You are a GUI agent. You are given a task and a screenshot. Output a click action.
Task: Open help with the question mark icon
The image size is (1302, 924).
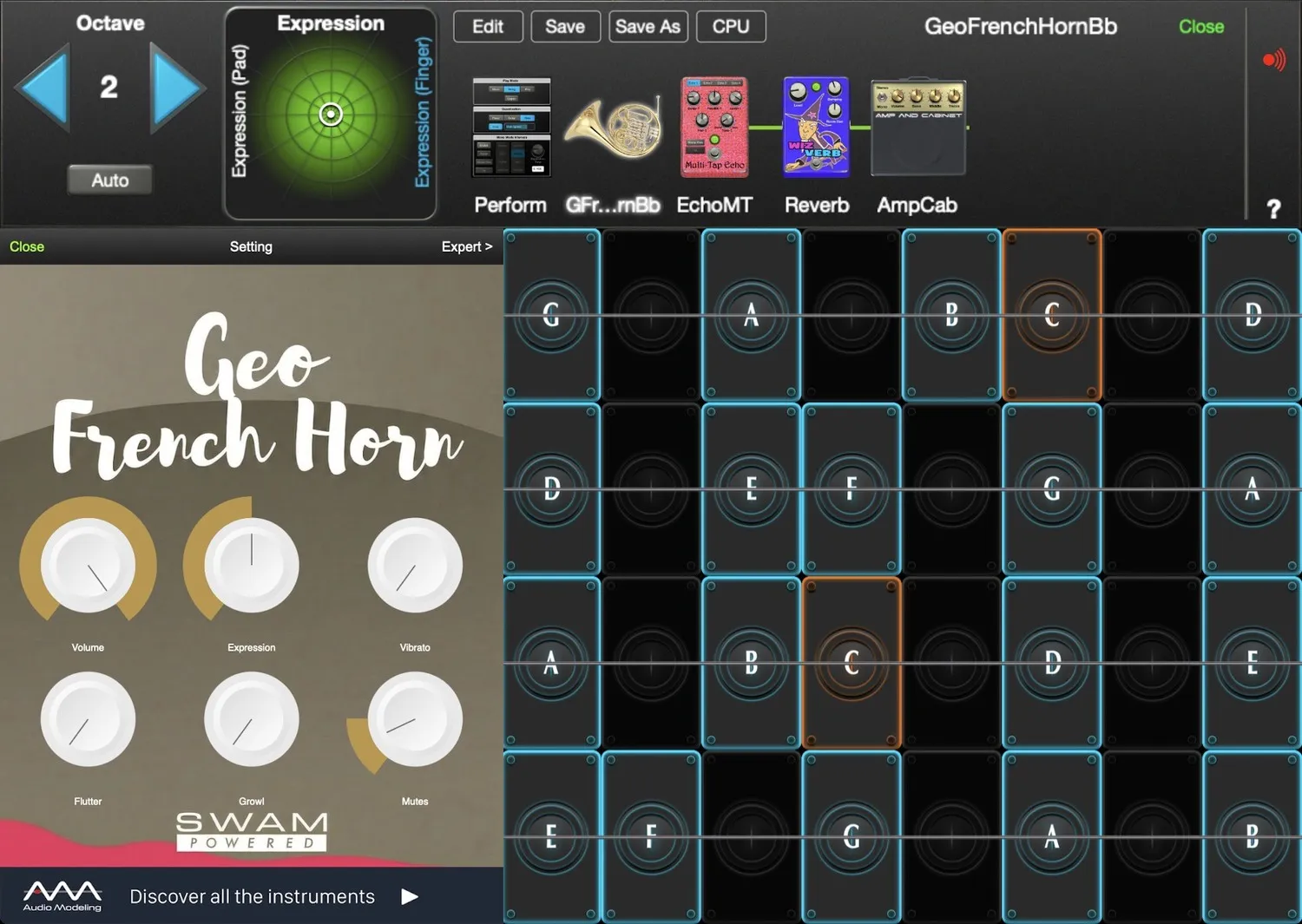pos(1273,209)
